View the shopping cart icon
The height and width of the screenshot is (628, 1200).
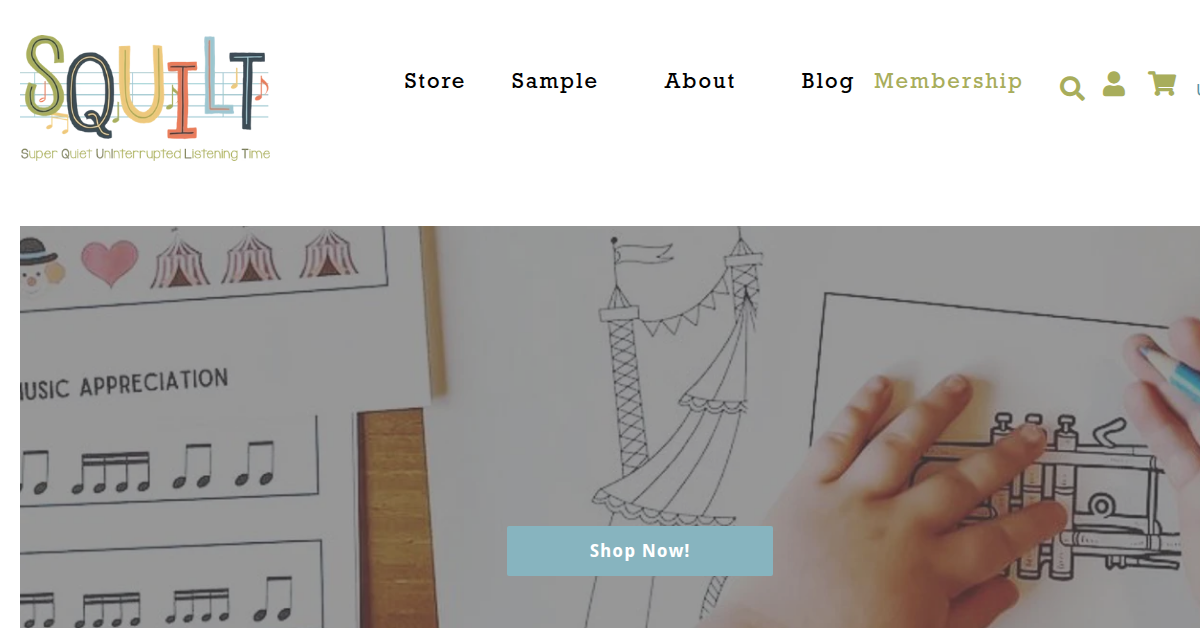1161,84
